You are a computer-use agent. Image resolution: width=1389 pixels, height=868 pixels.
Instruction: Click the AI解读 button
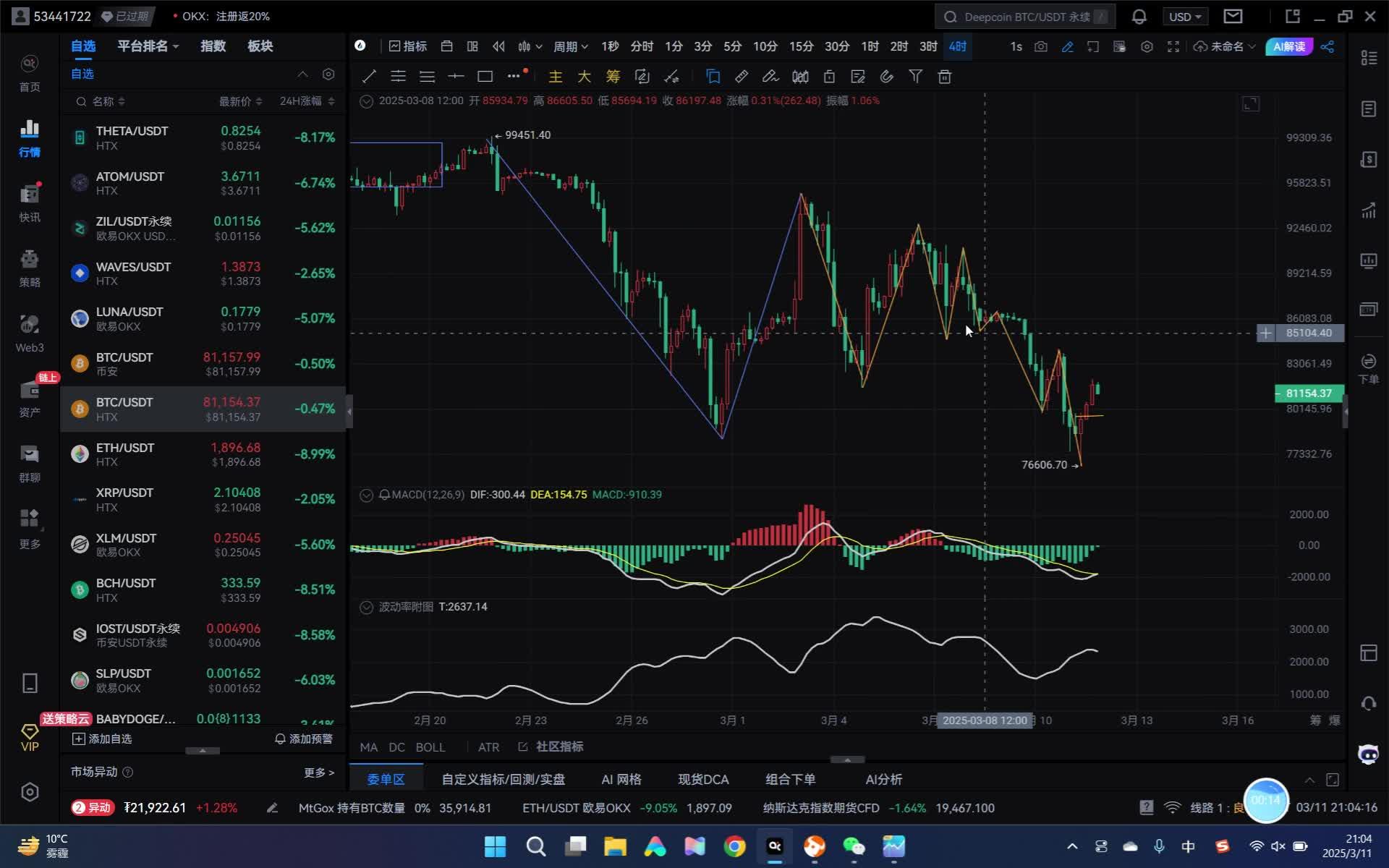point(1289,46)
